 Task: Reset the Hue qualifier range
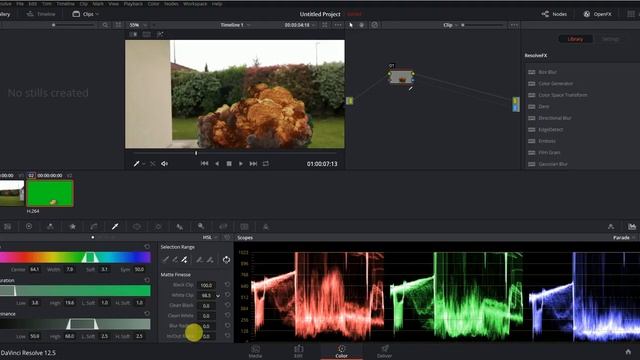click(x=147, y=247)
